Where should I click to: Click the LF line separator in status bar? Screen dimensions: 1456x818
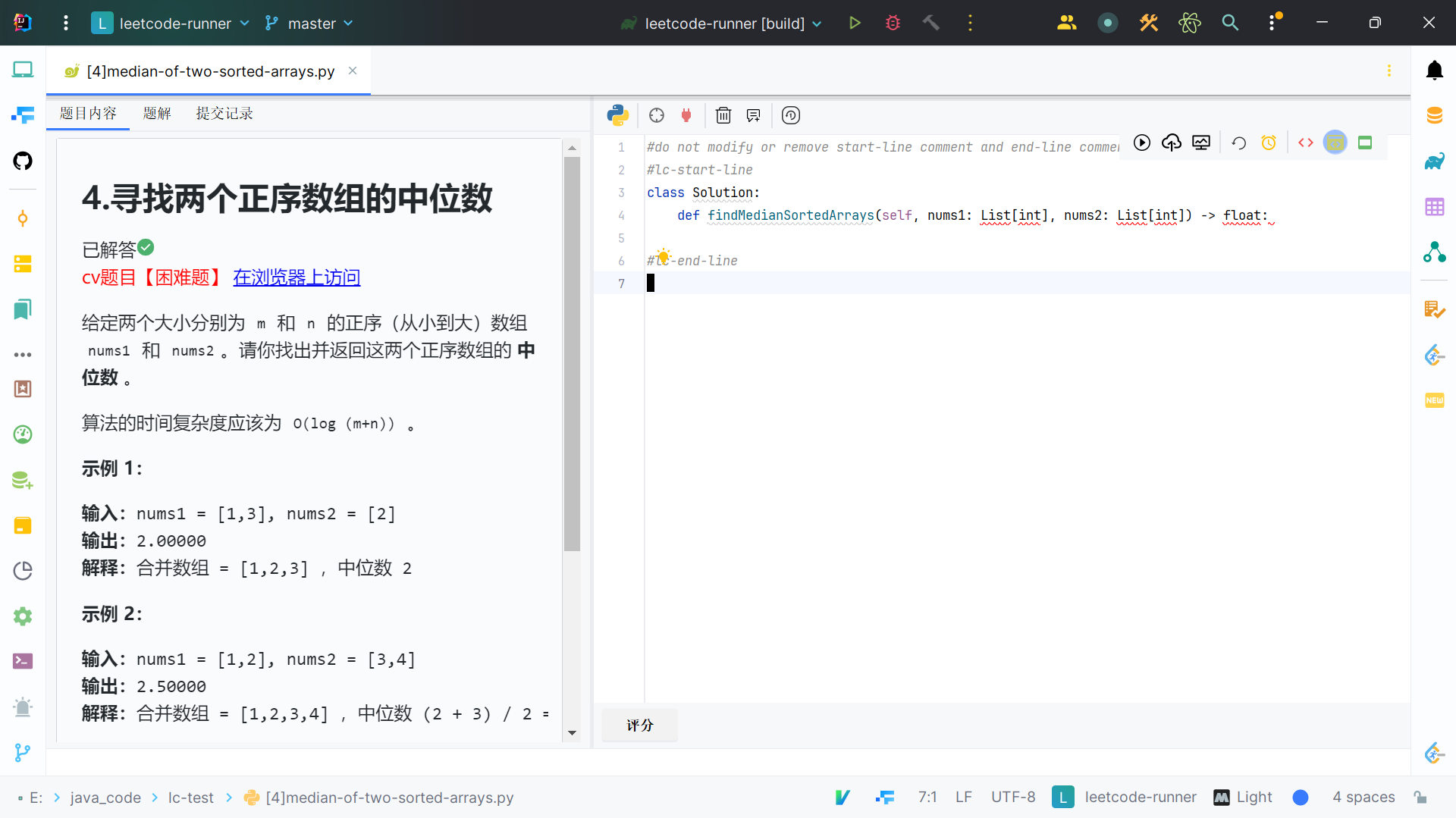click(964, 798)
